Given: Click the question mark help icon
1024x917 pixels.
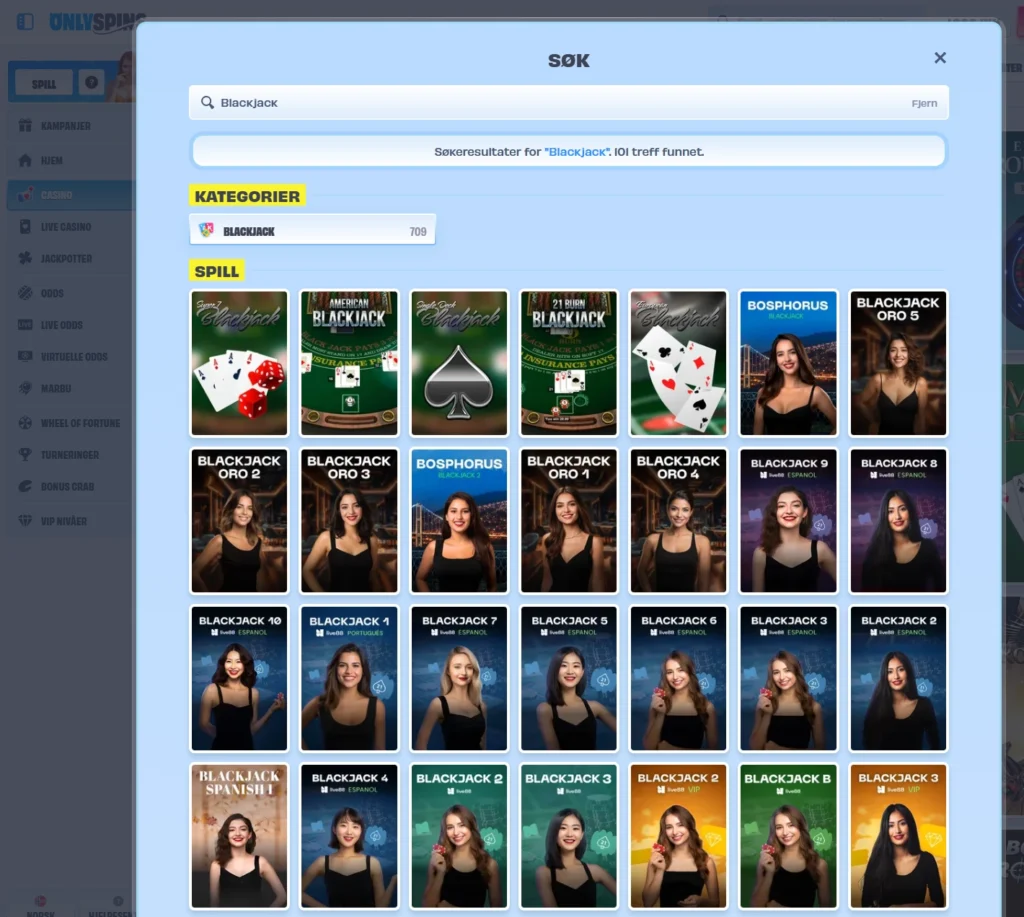Looking at the screenshot, I should point(92,83).
